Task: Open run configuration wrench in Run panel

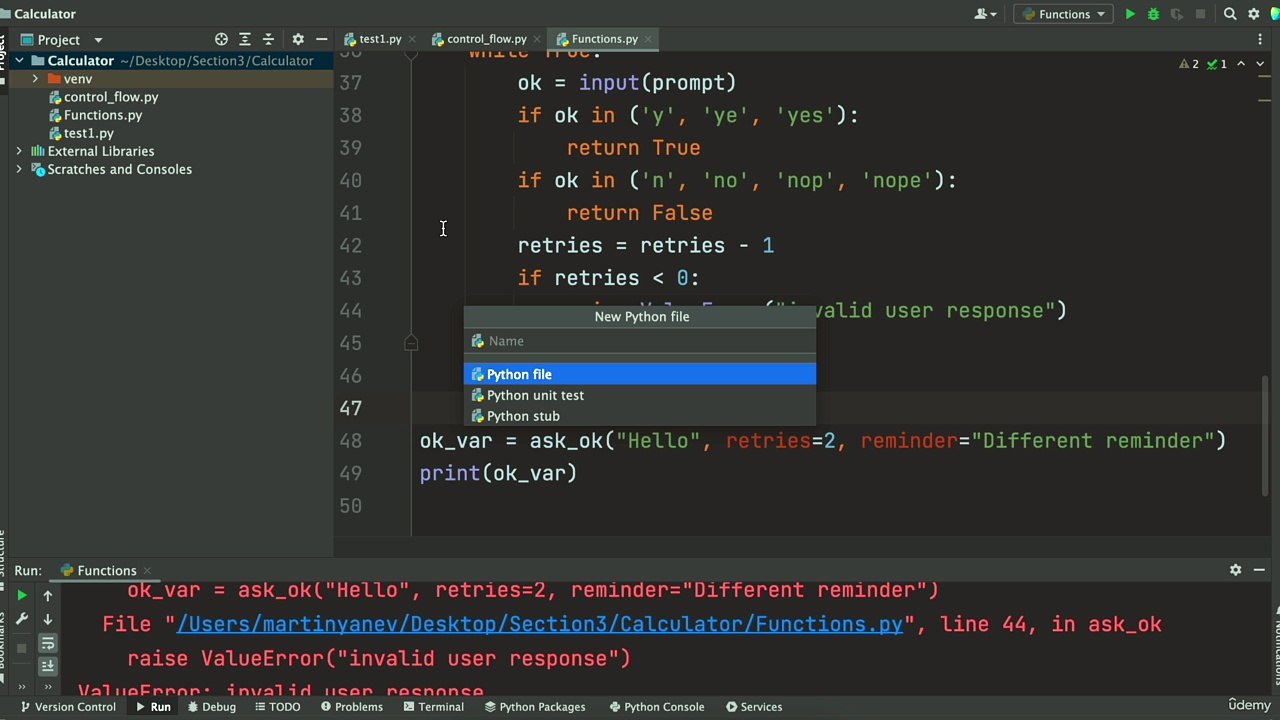Action: coord(21,620)
